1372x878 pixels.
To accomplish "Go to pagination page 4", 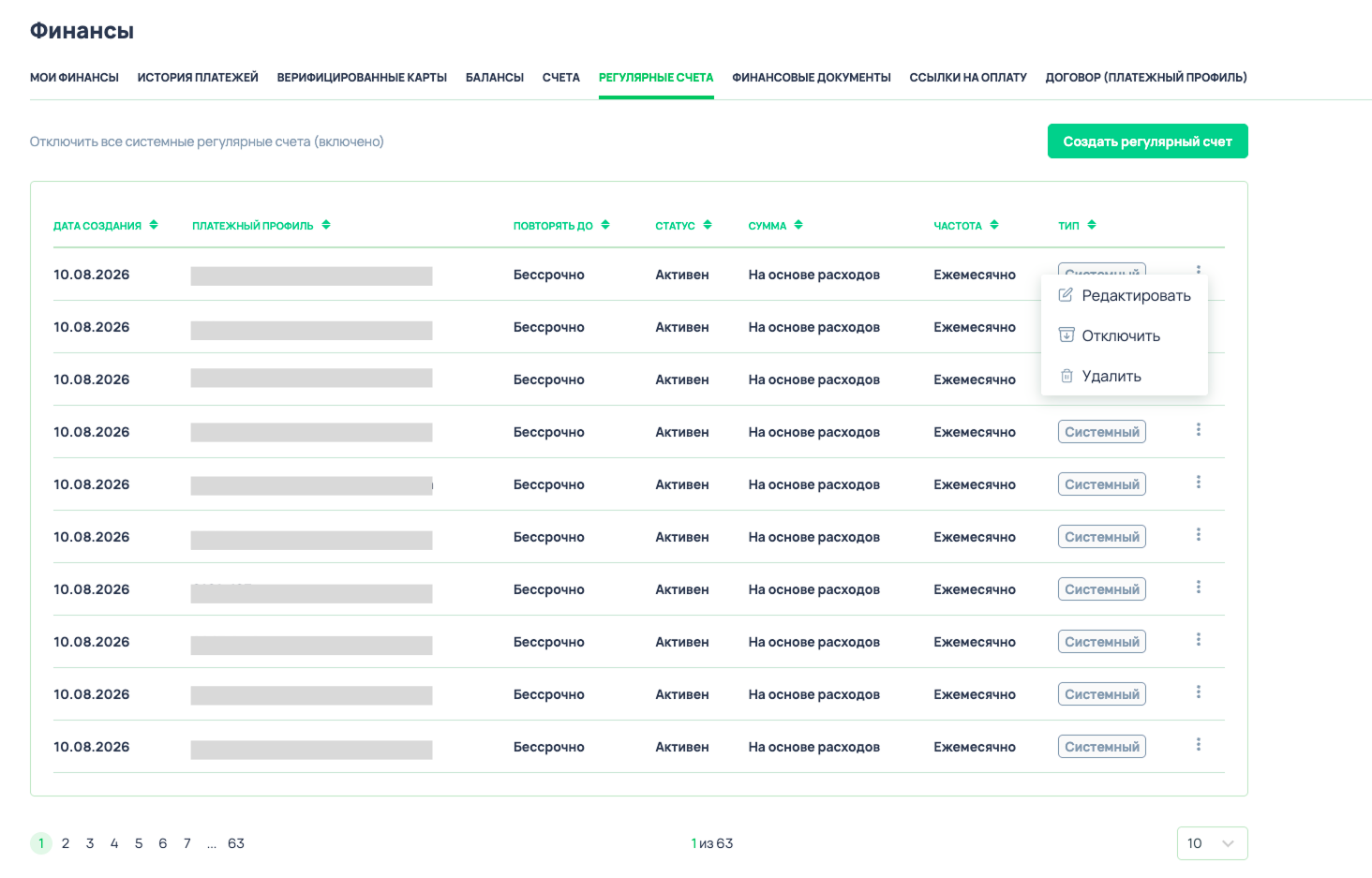I will [x=114, y=843].
